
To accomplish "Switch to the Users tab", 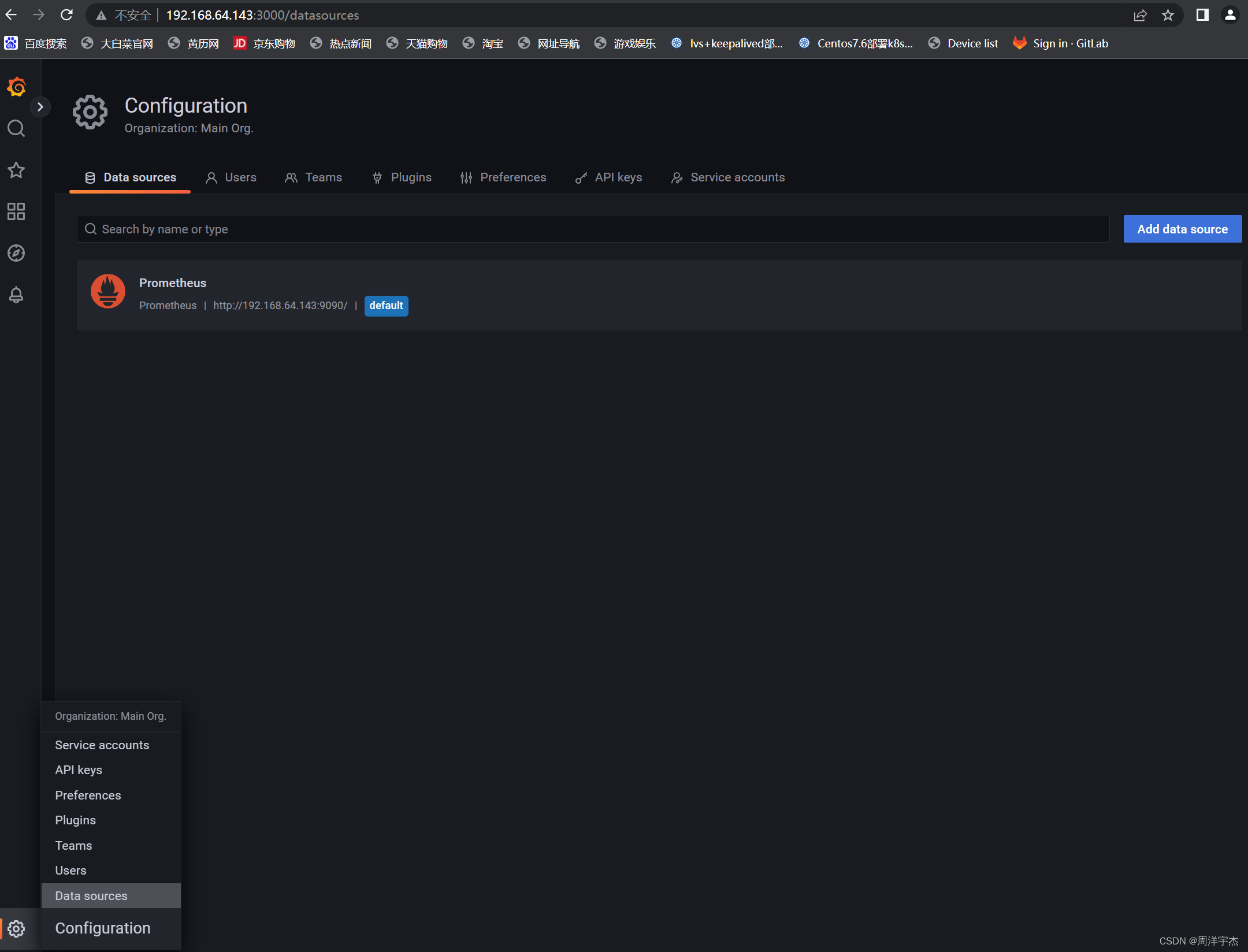I will (x=231, y=177).
